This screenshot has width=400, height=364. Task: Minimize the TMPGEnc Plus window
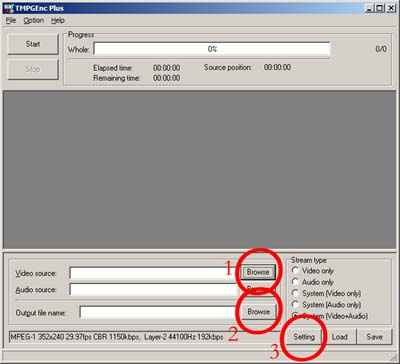(369, 8)
